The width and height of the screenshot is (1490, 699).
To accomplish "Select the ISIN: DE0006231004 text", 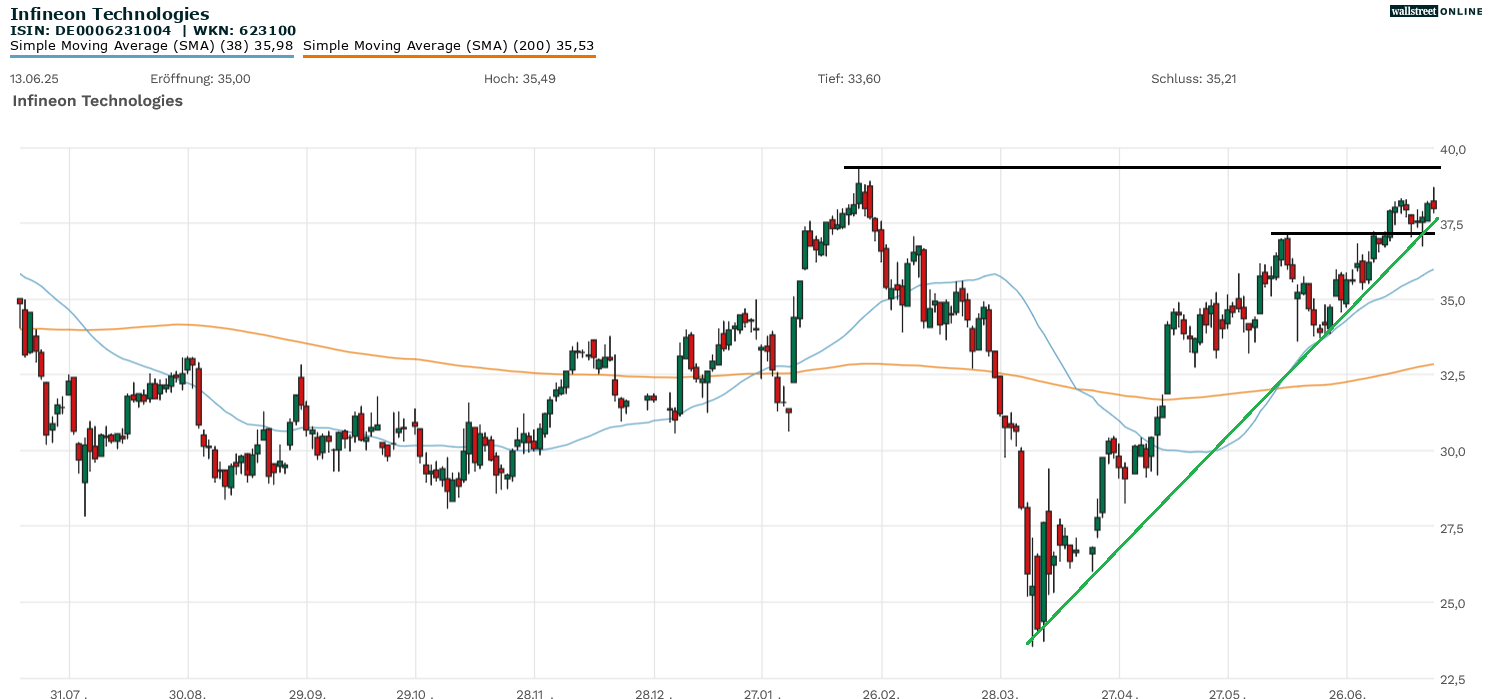I will point(92,31).
